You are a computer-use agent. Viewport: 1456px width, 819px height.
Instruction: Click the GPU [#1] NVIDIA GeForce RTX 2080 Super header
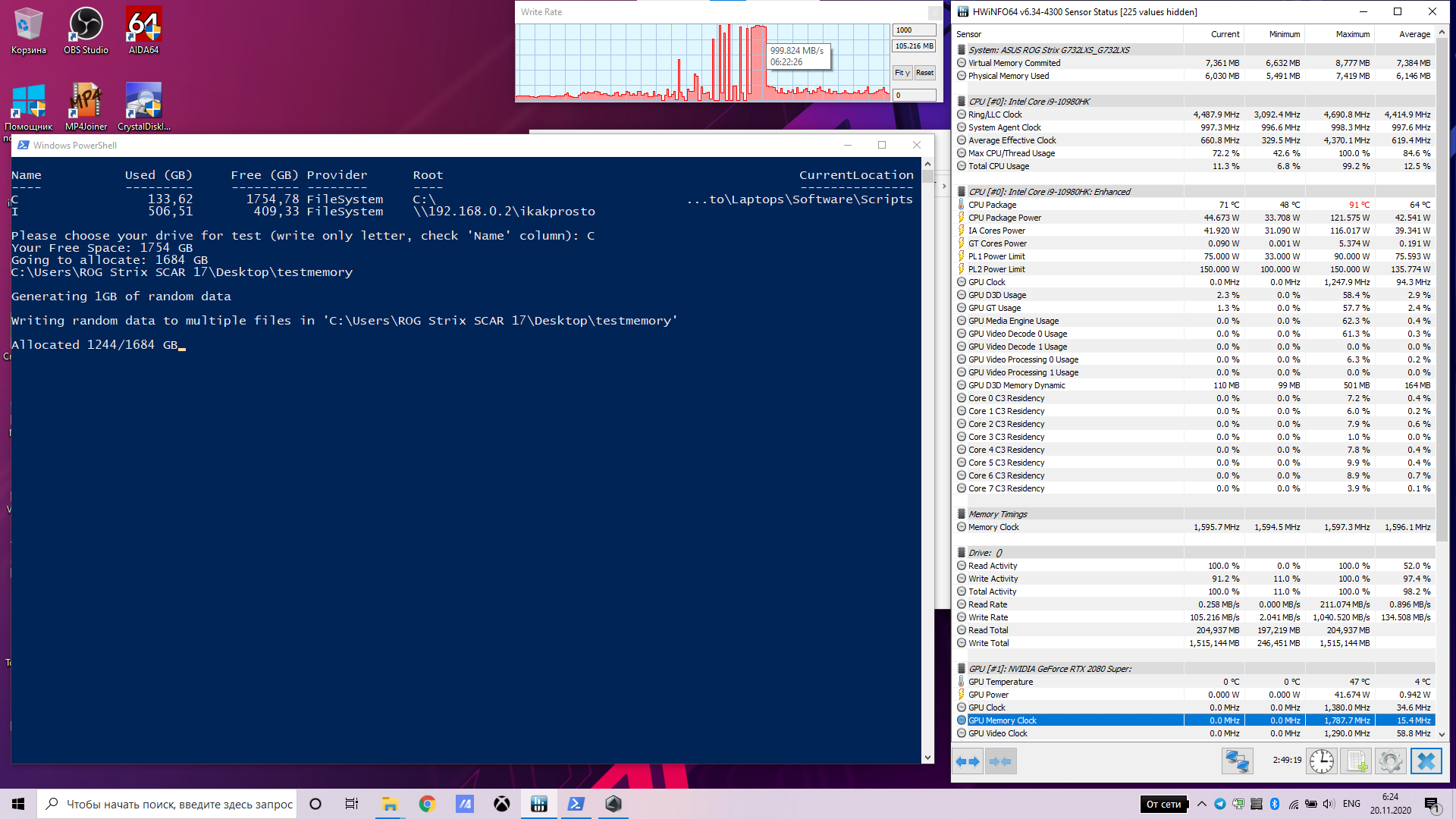(1050, 668)
